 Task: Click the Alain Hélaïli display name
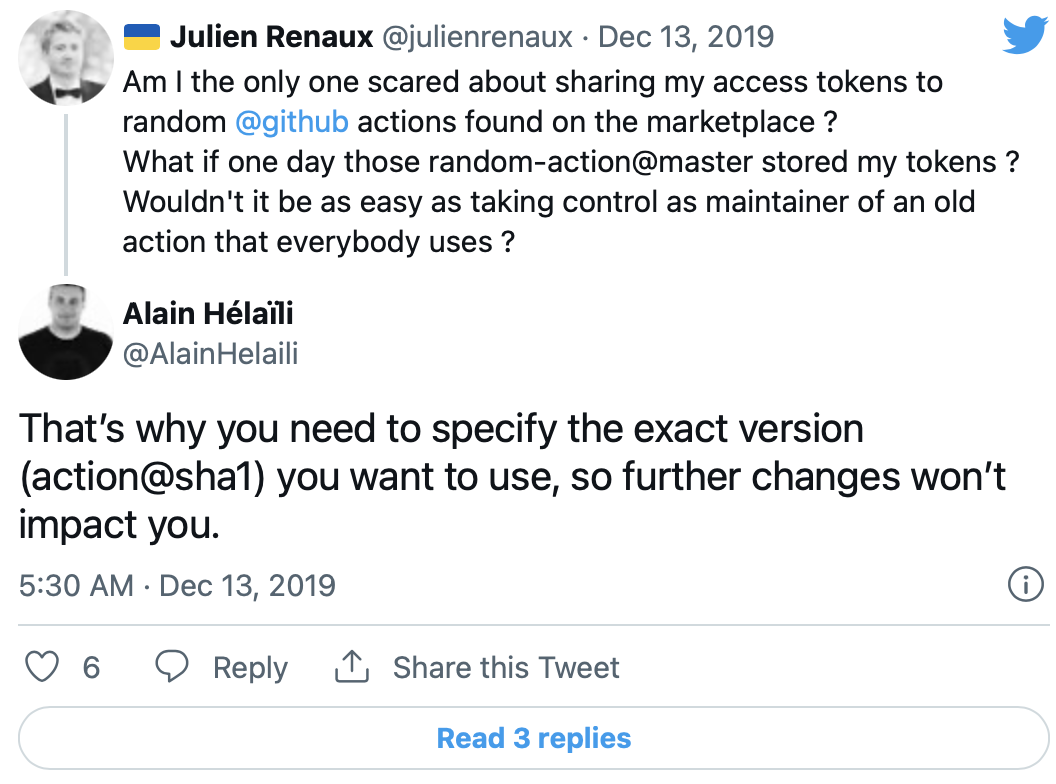pyautogui.click(x=208, y=313)
